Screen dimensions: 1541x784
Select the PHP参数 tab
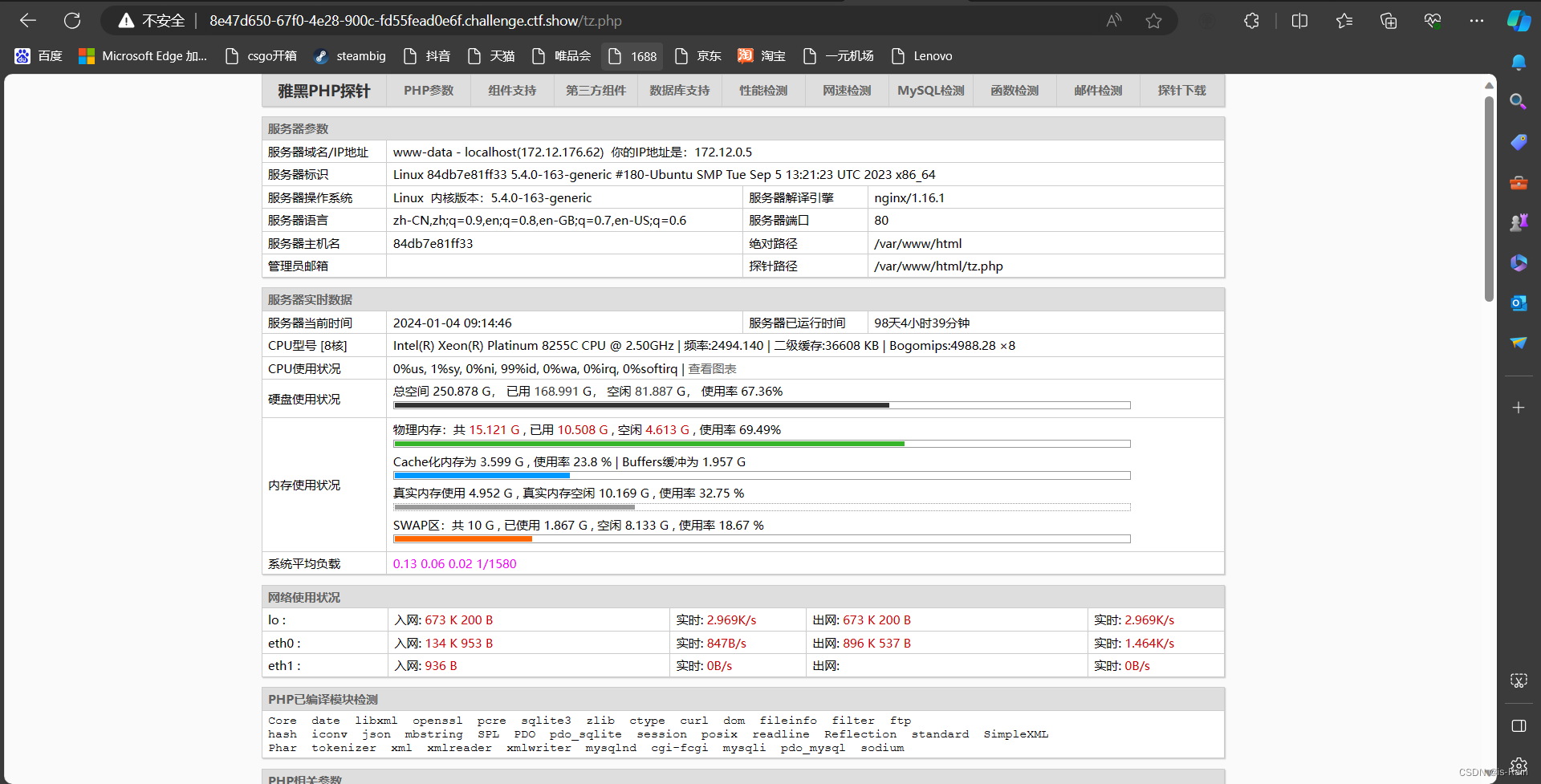pos(429,91)
